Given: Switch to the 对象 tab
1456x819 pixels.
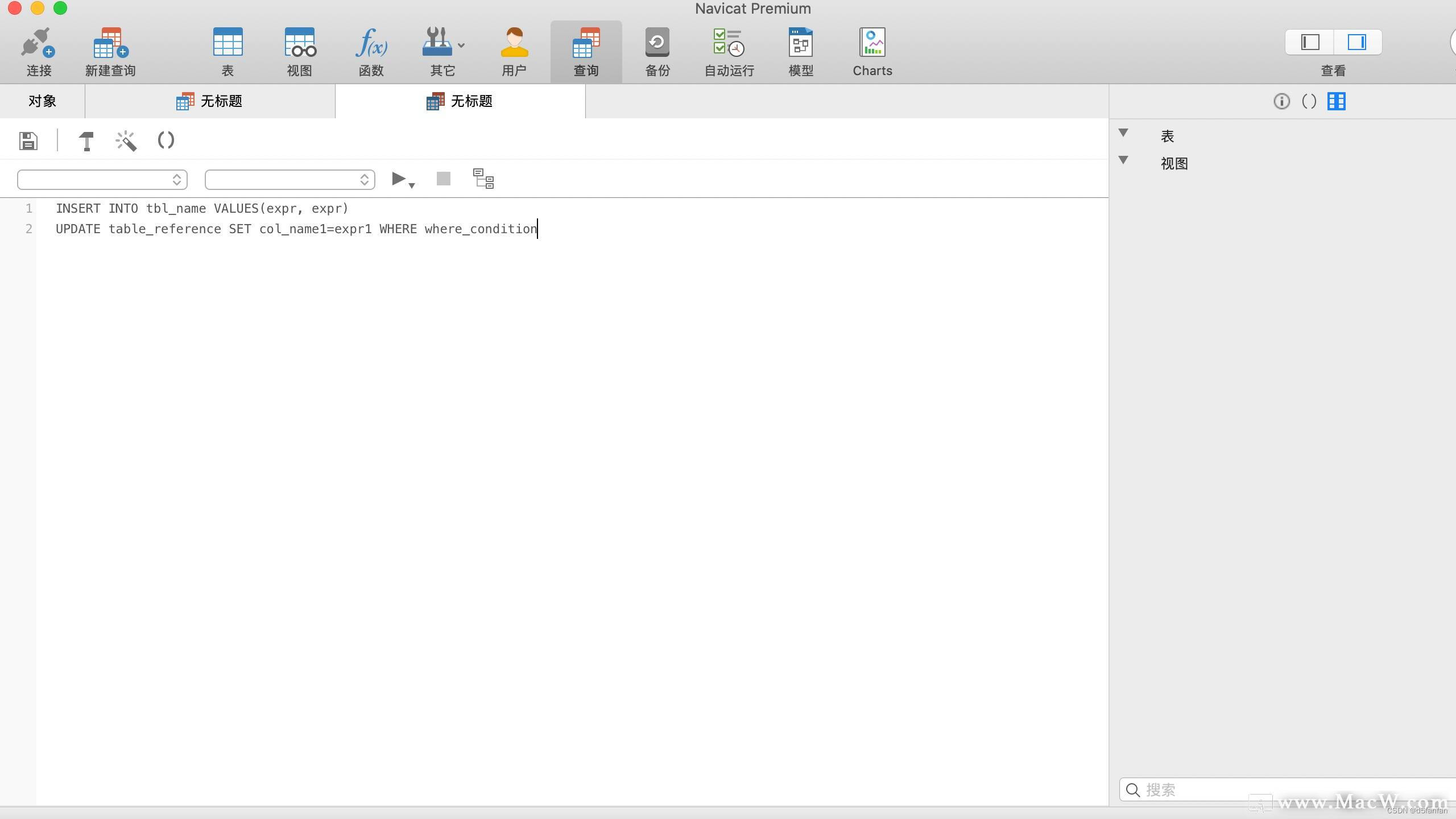Looking at the screenshot, I should click(42, 101).
